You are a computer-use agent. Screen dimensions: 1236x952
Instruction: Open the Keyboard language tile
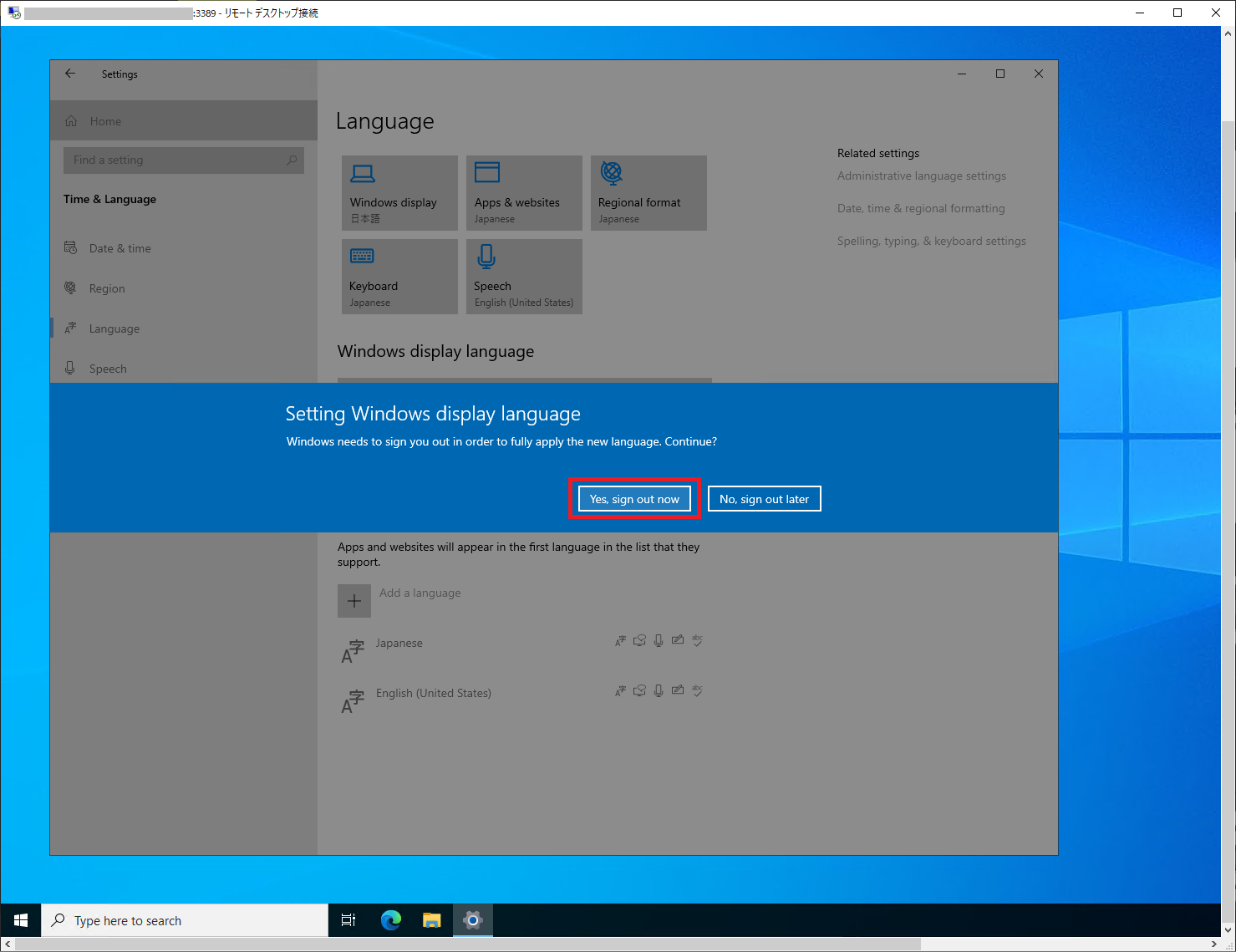[x=399, y=276]
